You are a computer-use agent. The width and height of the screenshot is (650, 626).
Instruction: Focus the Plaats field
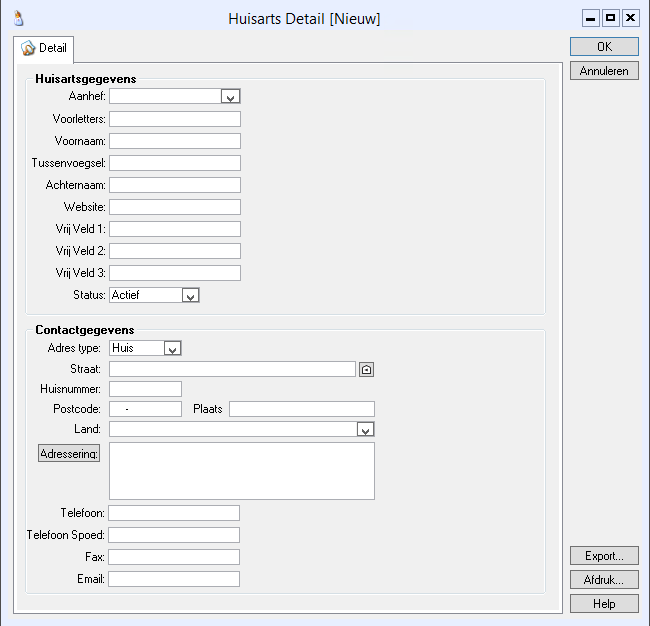[301, 409]
